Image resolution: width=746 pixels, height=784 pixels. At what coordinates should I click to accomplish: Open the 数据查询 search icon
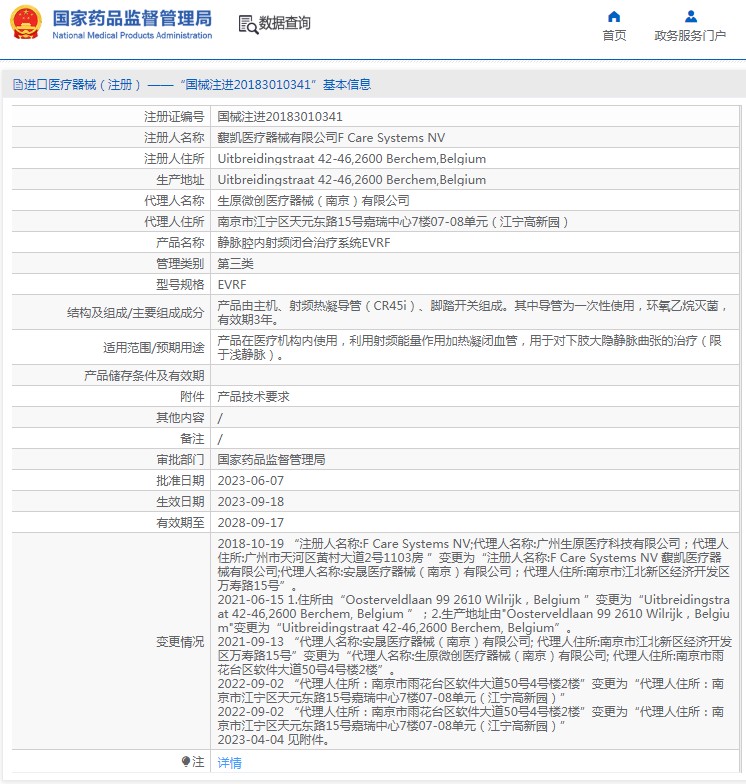coord(248,24)
